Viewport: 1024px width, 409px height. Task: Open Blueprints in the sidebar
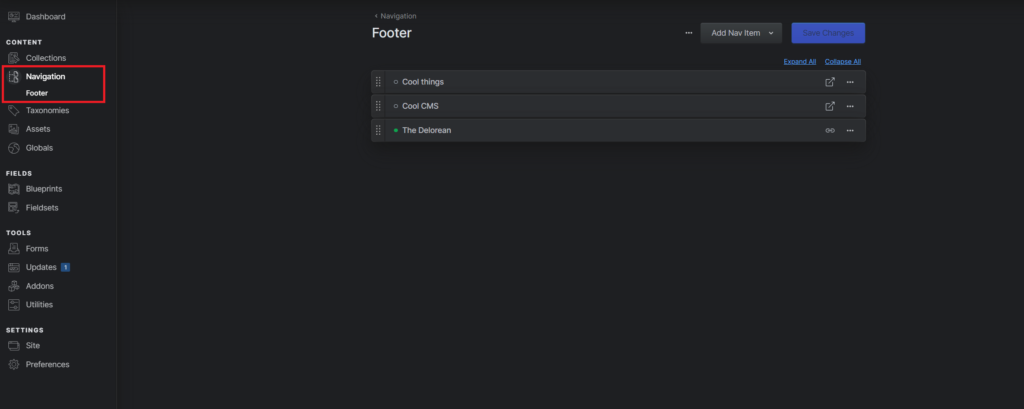(44, 189)
